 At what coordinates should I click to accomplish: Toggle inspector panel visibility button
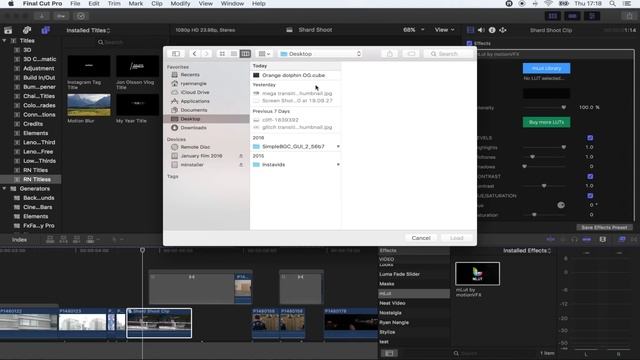[592, 16]
